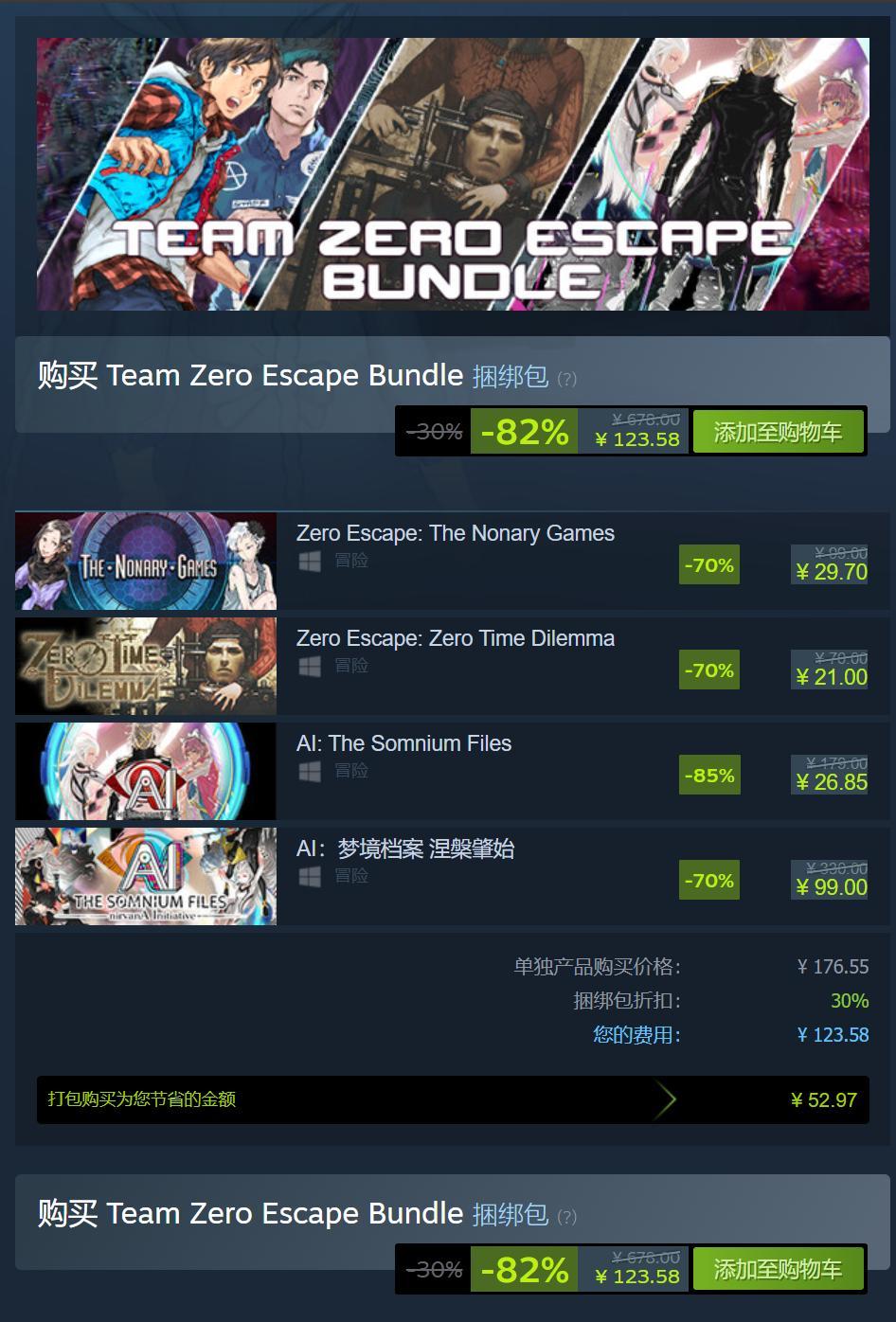This screenshot has height=1322, width=896.
Task: Open Zero Escape: Zero Time Dilemma title
Action: [x=456, y=638]
